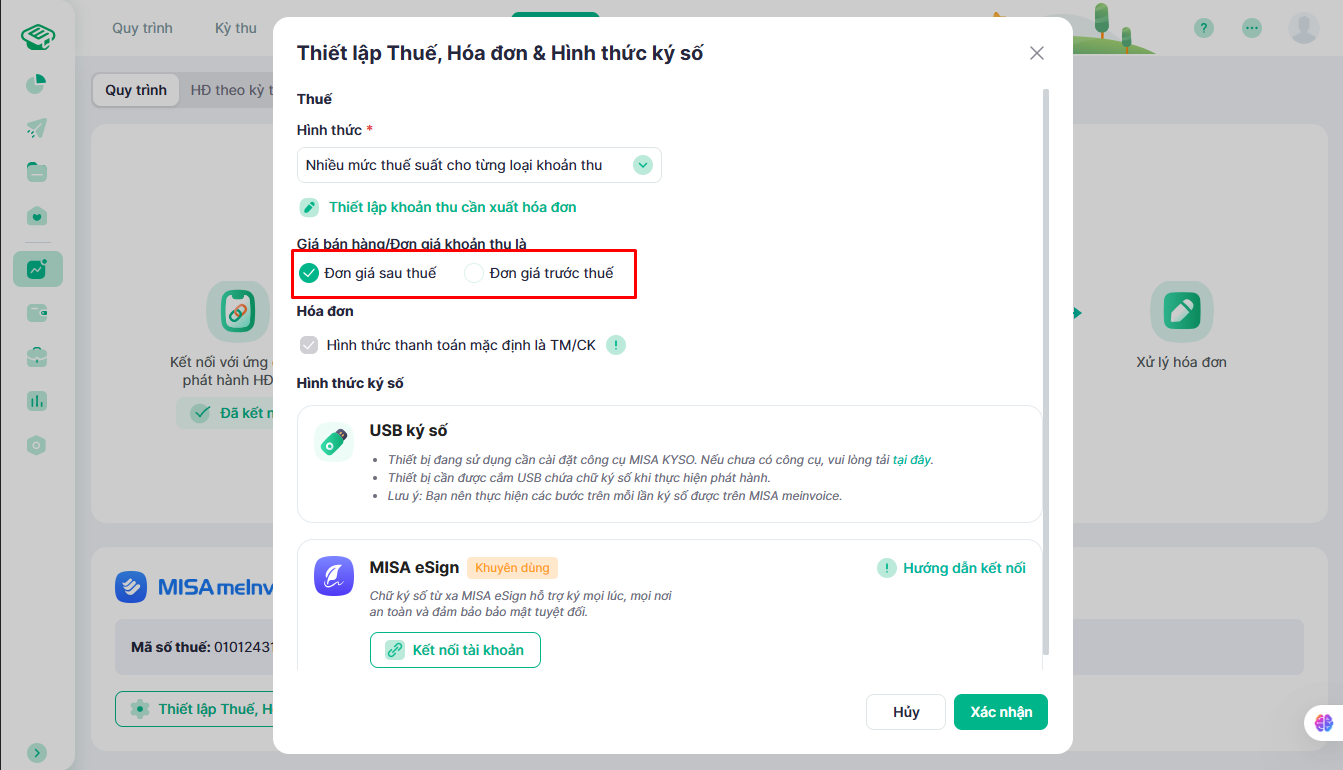The width and height of the screenshot is (1343, 770).
Task: Open the Thiết lập khoản thu cần xuất hóa đơn link
Action: tap(452, 207)
